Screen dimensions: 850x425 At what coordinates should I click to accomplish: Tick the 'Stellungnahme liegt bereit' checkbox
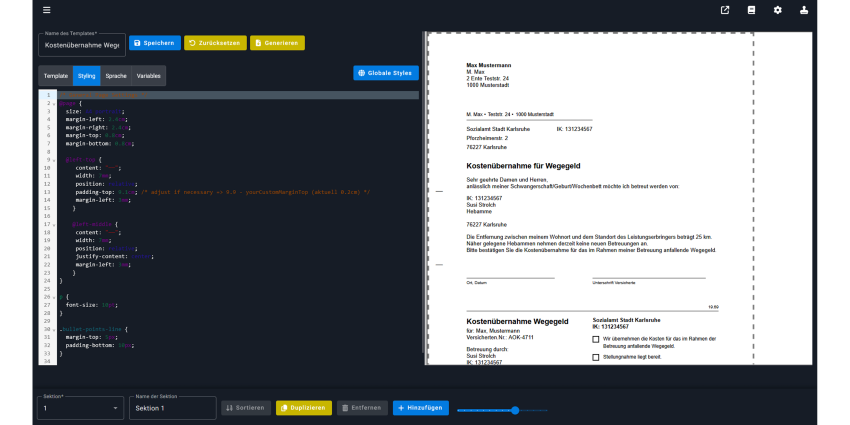tap(596, 357)
